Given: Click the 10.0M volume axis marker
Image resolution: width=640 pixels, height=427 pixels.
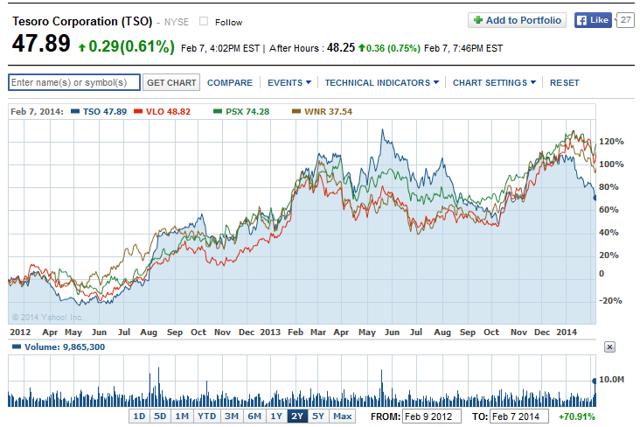Looking at the screenshot, I should click(611, 380).
